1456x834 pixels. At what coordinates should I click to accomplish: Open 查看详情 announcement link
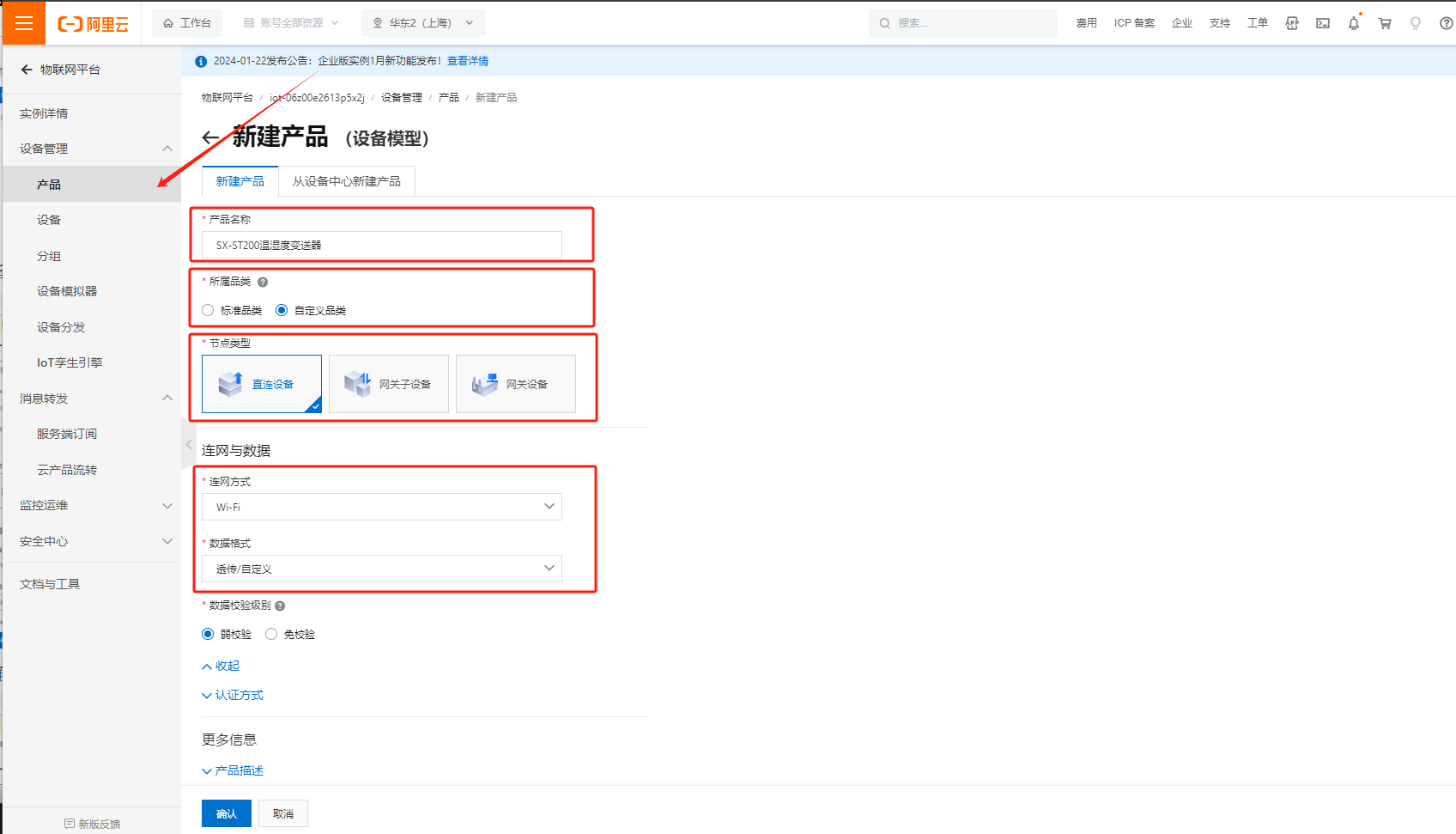pos(467,61)
